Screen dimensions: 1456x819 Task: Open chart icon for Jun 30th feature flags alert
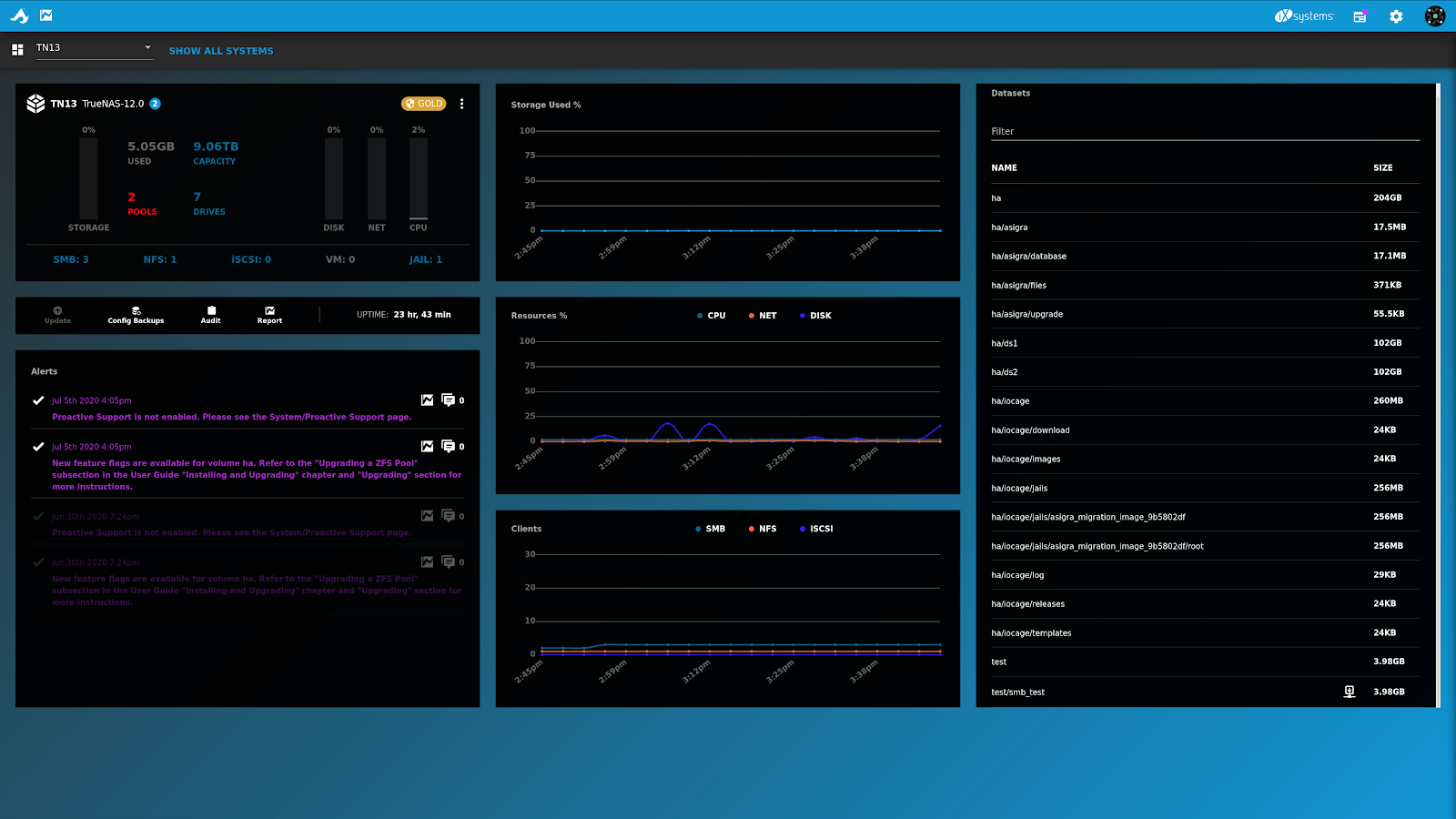[427, 562]
